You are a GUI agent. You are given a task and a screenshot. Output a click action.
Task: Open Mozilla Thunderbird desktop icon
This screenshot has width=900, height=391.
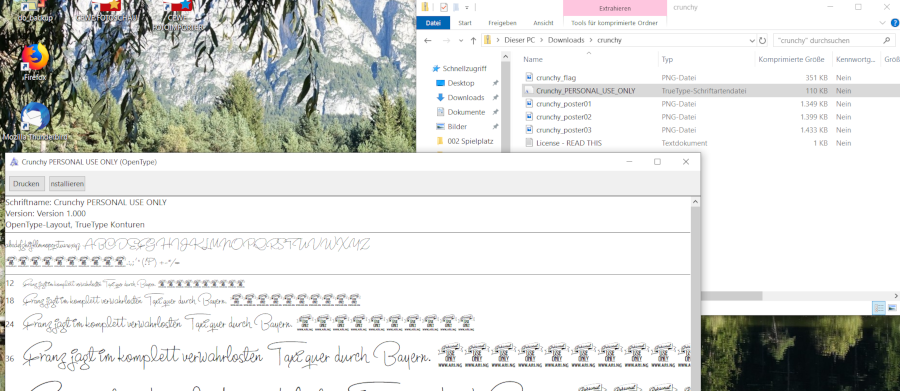[34, 122]
